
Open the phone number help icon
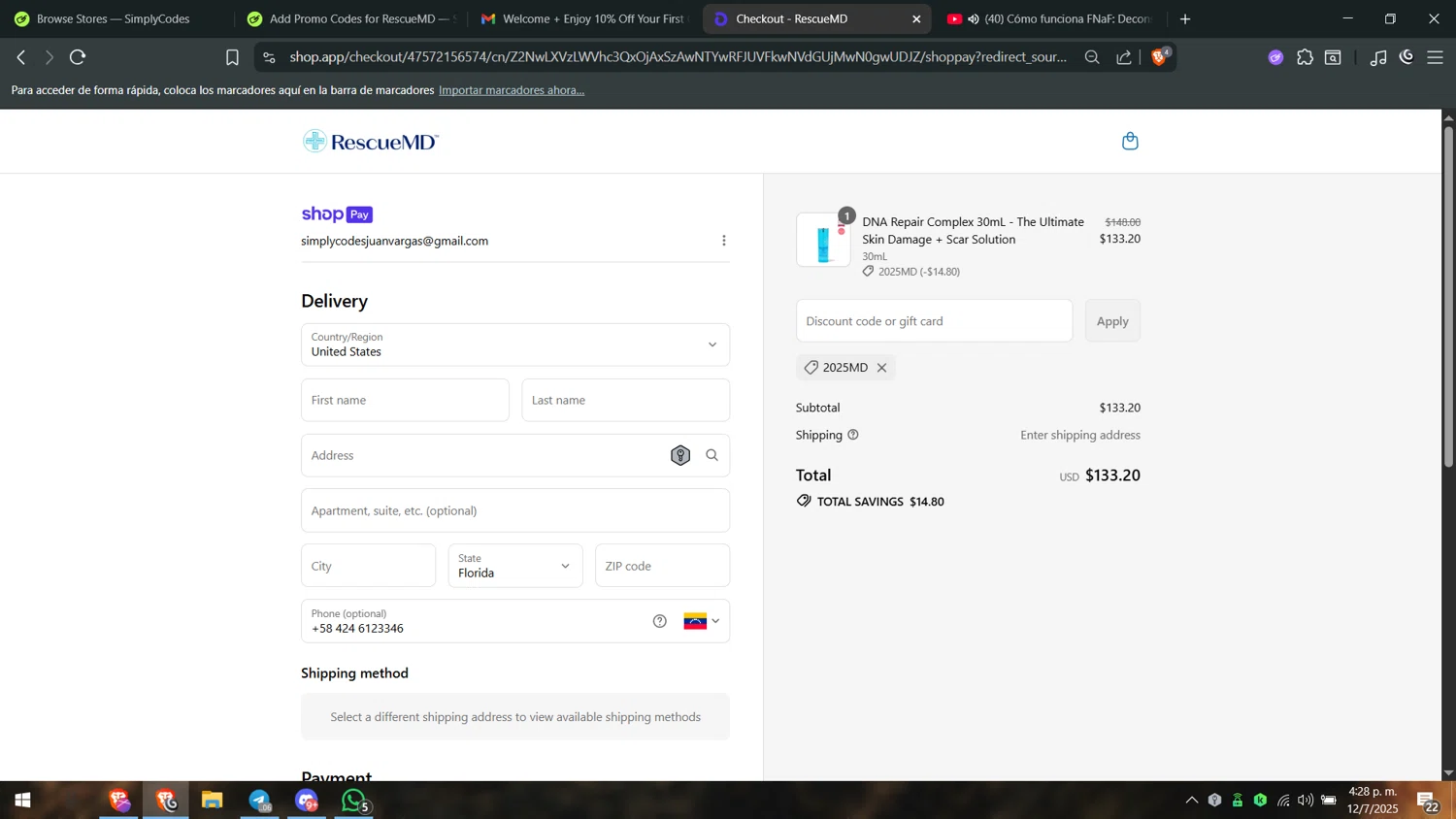pyautogui.click(x=660, y=621)
